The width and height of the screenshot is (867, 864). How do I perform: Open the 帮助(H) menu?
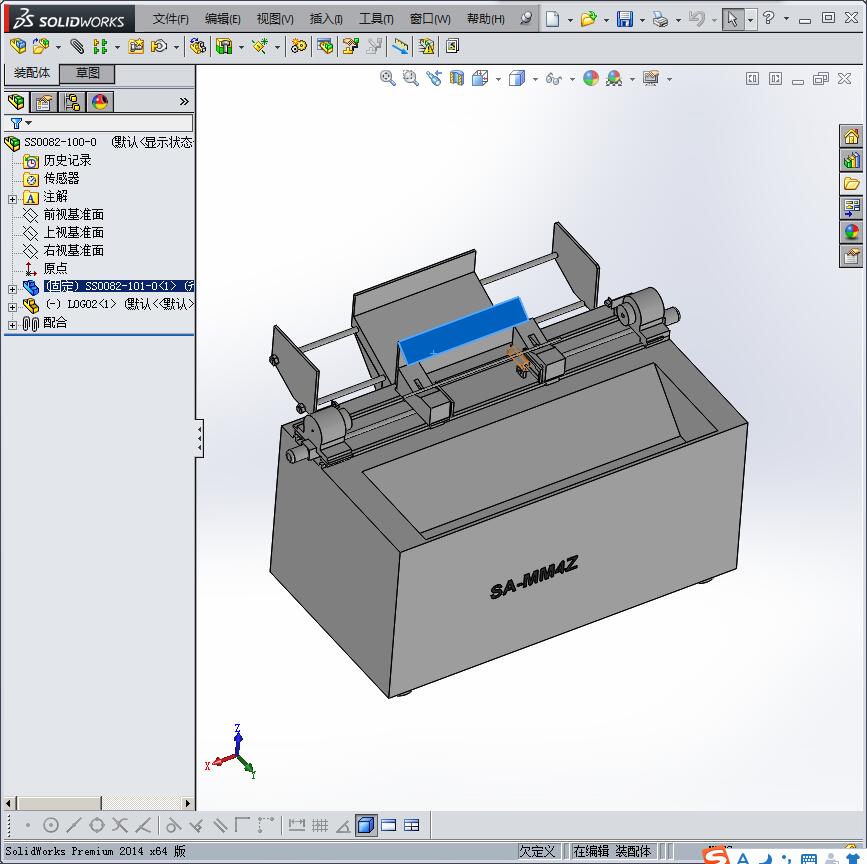point(485,19)
